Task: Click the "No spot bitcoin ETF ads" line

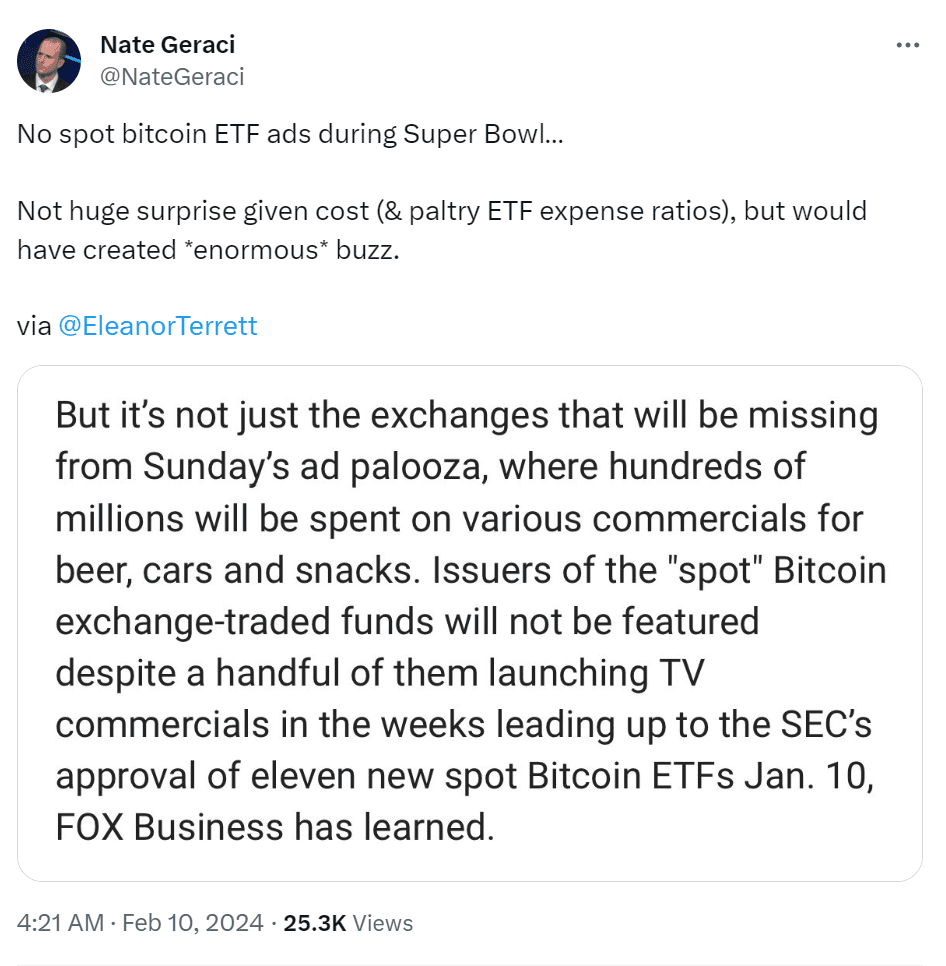Action: pyautogui.click(x=200, y=136)
